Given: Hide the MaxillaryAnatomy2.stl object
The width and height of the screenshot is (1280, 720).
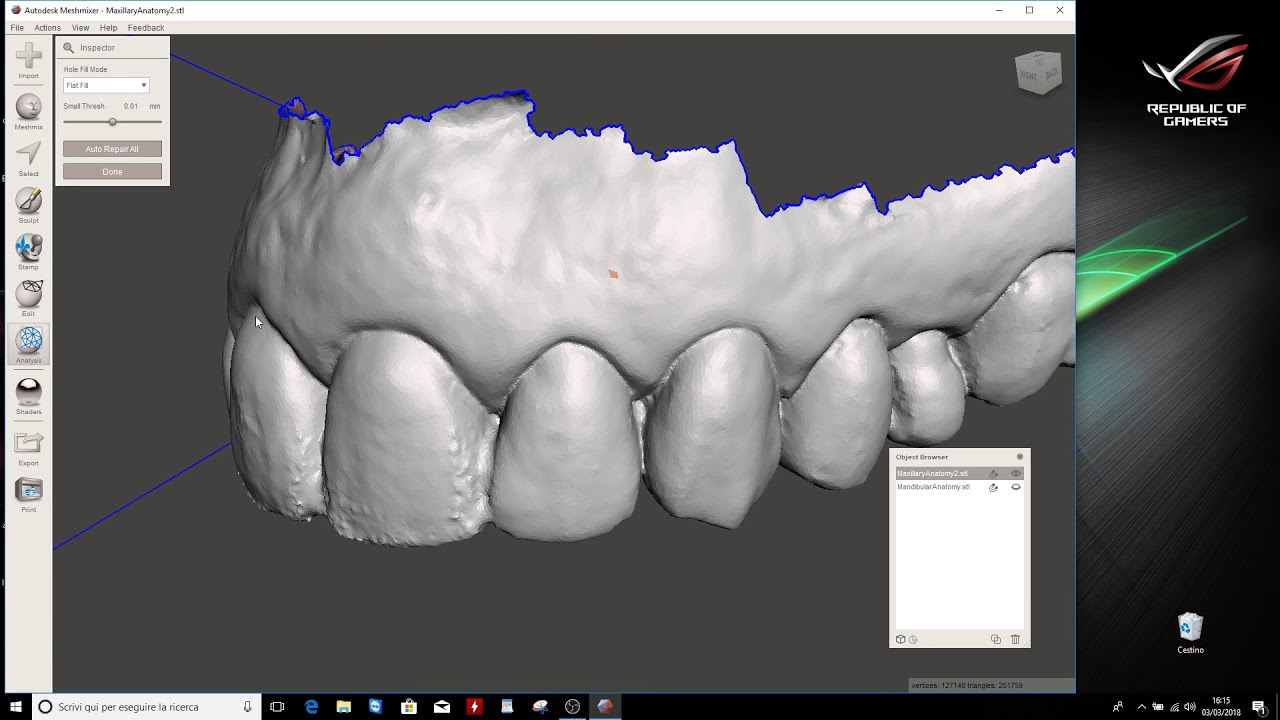Looking at the screenshot, I should tap(1016, 474).
